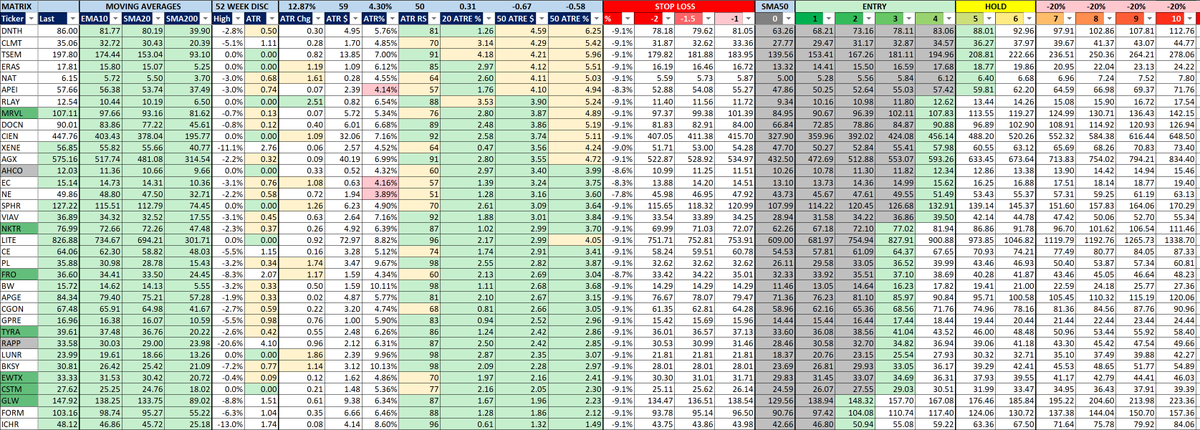Select the green MRVL ticker cell
The width and height of the screenshot is (1200, 430).
click(x=20, y=113)
